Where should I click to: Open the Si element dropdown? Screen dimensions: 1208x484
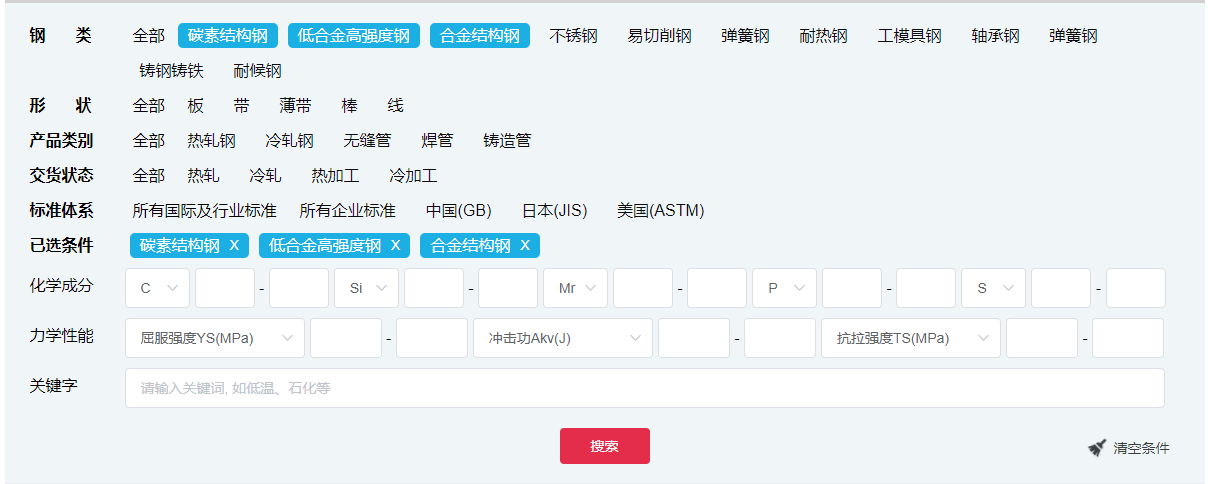(x=366, y=288)
